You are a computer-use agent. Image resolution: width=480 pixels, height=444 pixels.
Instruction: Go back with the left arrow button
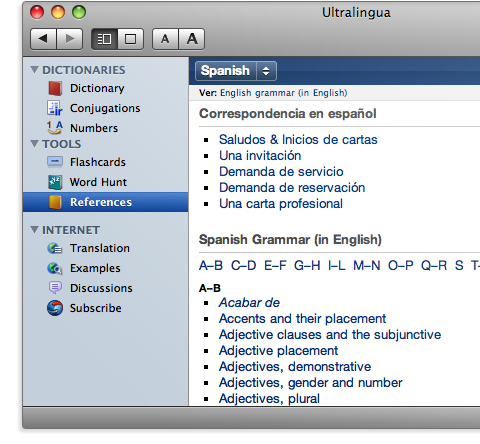pyautogui.click(x=43, y=39)
